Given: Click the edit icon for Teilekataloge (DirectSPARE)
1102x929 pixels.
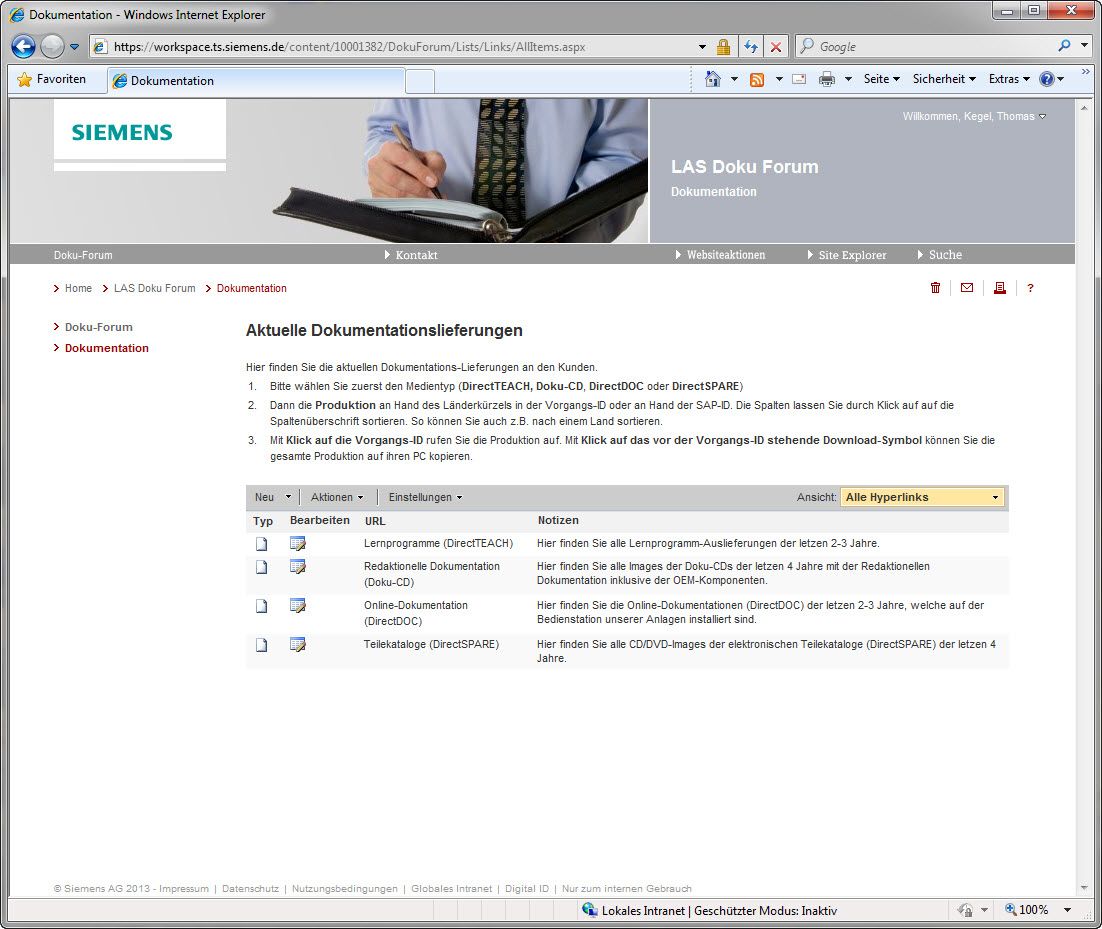Looking at the screenshot, I should point(297,644).
